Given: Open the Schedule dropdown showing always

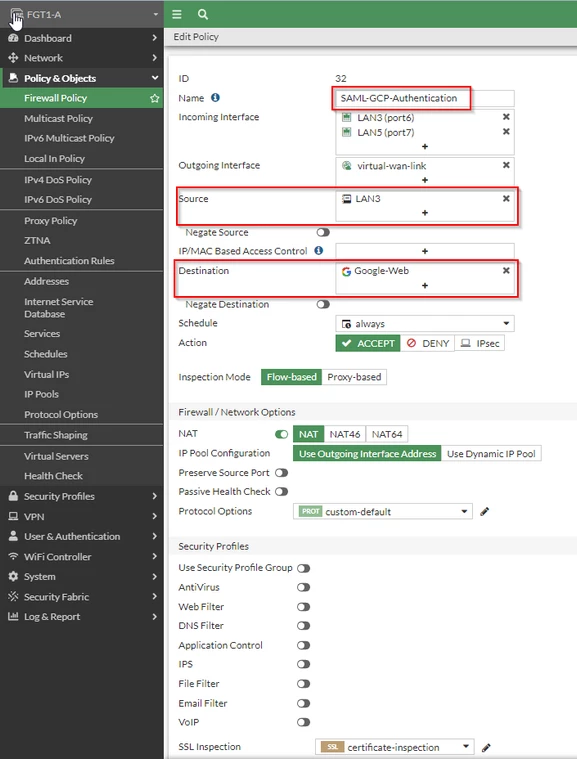Looking at the screenshot, I should tap(425, 324).
